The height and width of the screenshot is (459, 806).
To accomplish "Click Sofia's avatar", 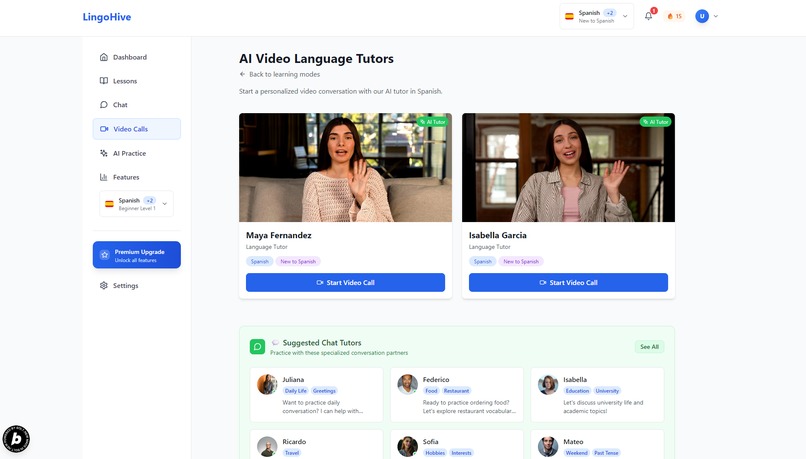I will [x=407, y=447].
